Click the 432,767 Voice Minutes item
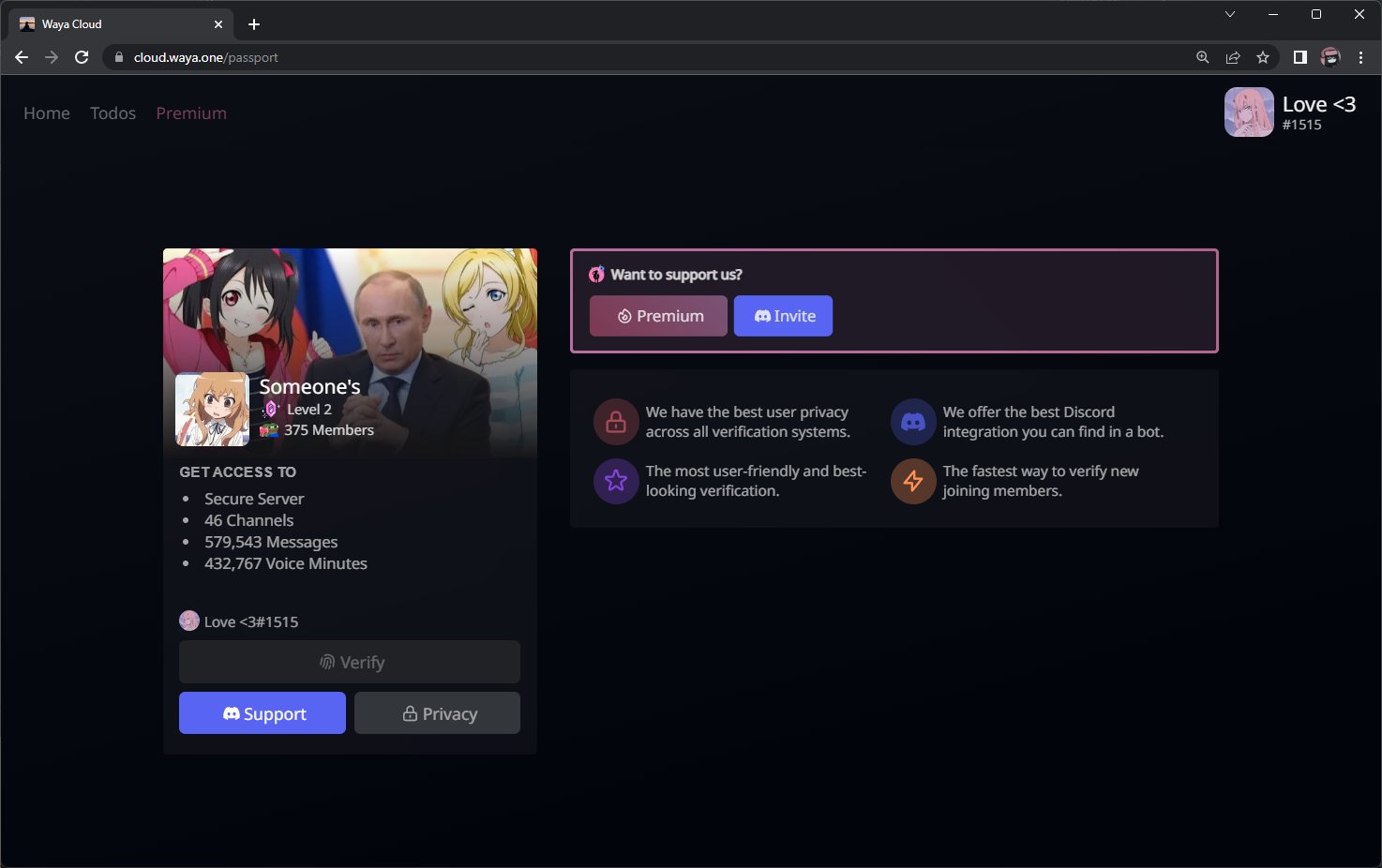The width and height of the screenshot is (1382, 868). tap(286, 563)
